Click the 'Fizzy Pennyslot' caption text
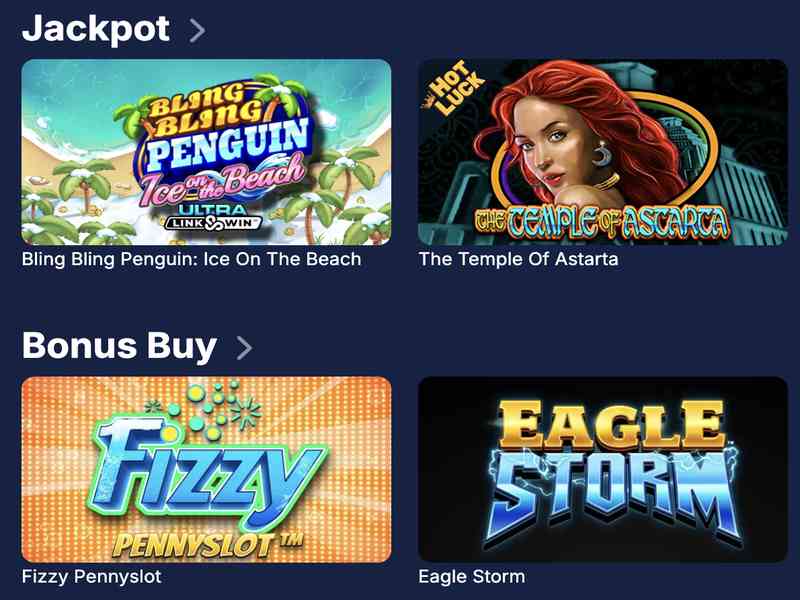This screenshot has height=600, width=800. click(x=92, y=577)
